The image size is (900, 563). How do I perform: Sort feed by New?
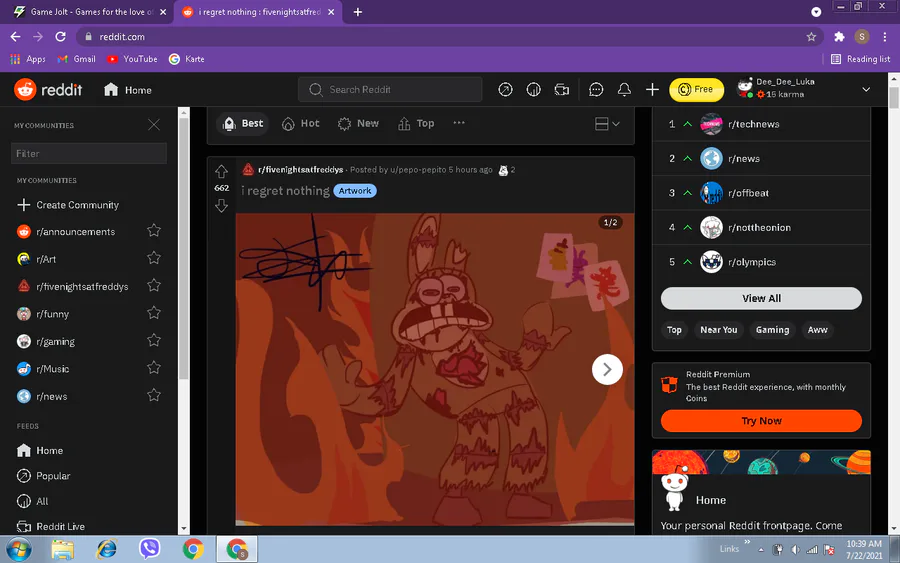pos(358,123)
